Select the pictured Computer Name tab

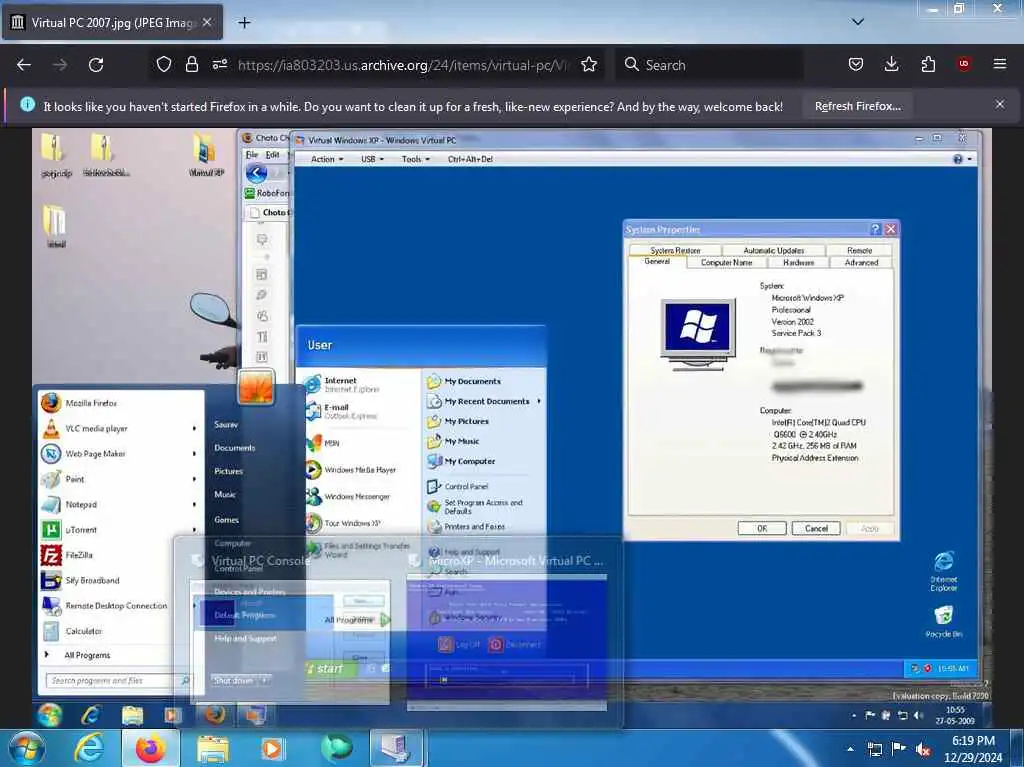[726, 262]
